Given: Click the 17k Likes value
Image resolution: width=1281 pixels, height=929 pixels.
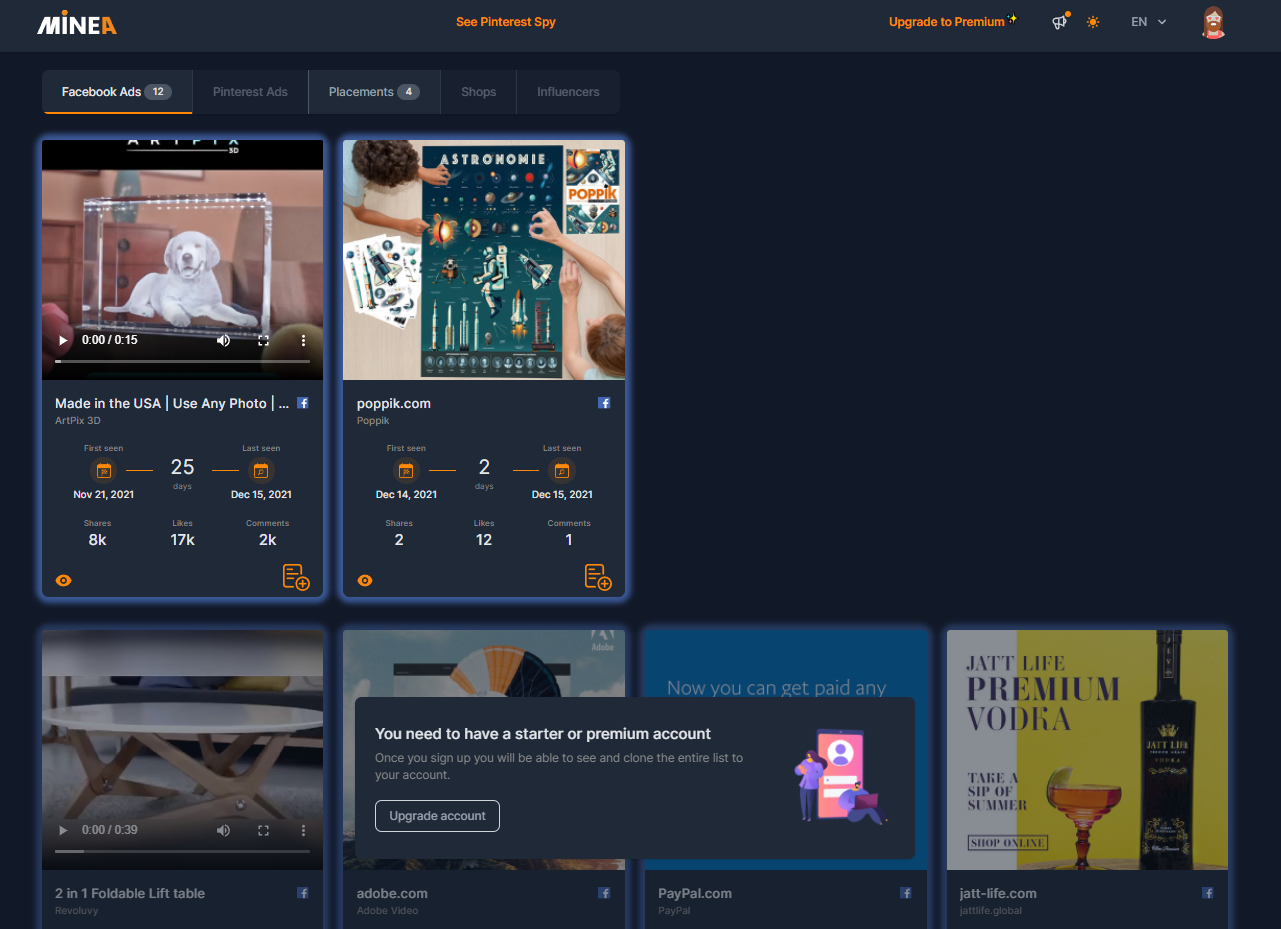Looking at the screenshot, I should click(182, 540).
